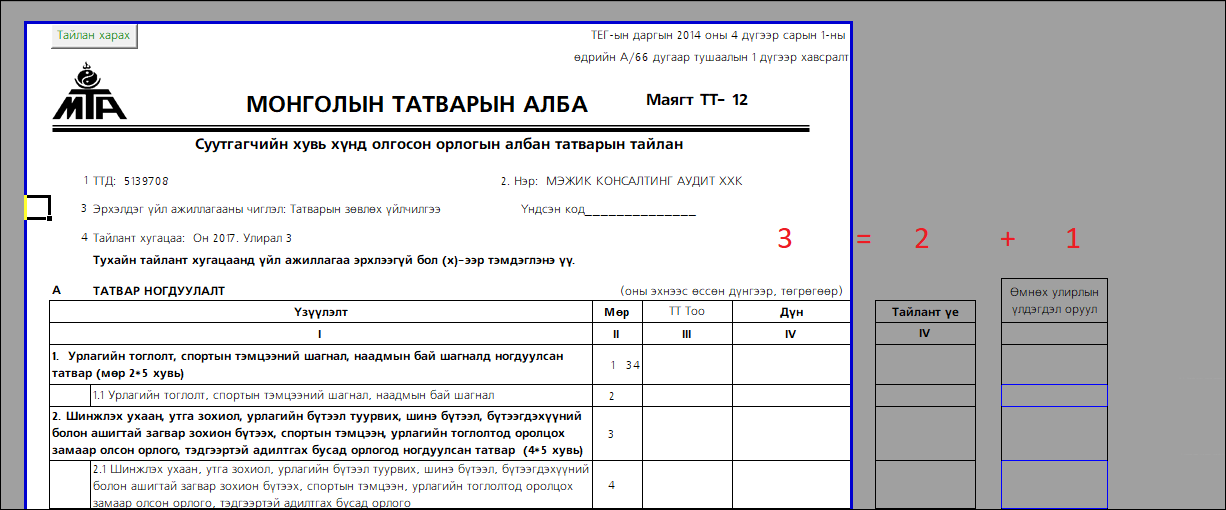Click the "Тайлан харах" button
Image resolution: width=1226 pixels, height=510 pixels.
93,35
